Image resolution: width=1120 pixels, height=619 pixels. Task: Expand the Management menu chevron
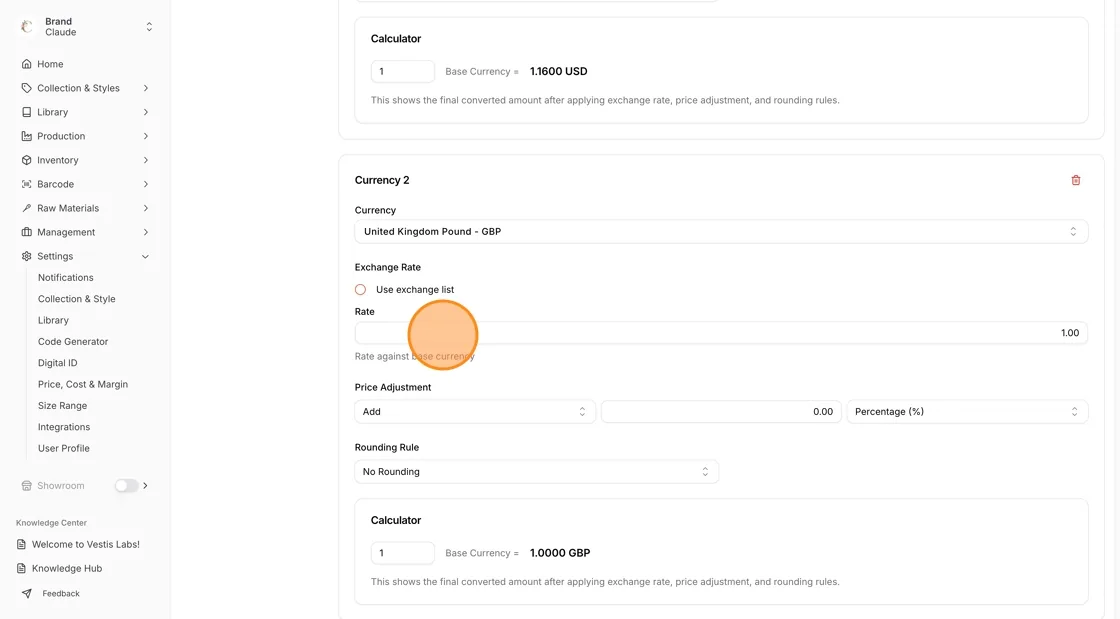[146, 232]
